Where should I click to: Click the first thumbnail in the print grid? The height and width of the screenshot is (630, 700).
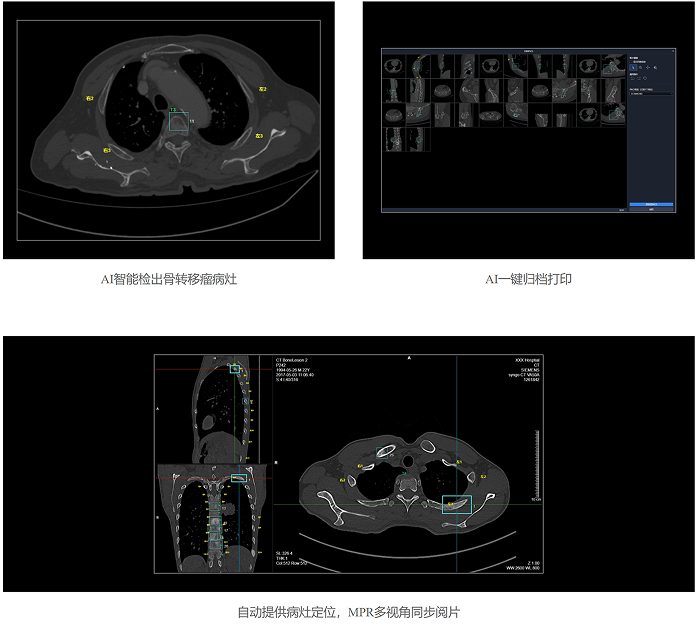[x=393, y=66]
